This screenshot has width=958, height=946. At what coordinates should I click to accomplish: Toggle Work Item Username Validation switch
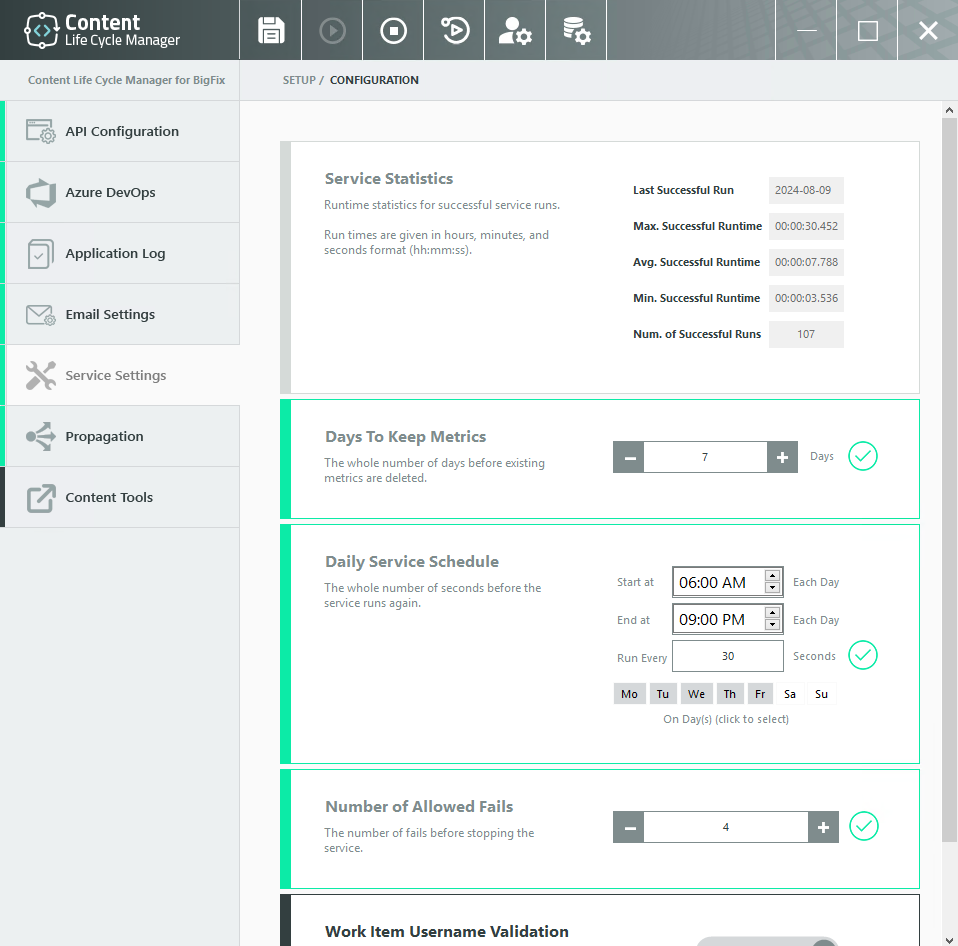click(767, 941)
